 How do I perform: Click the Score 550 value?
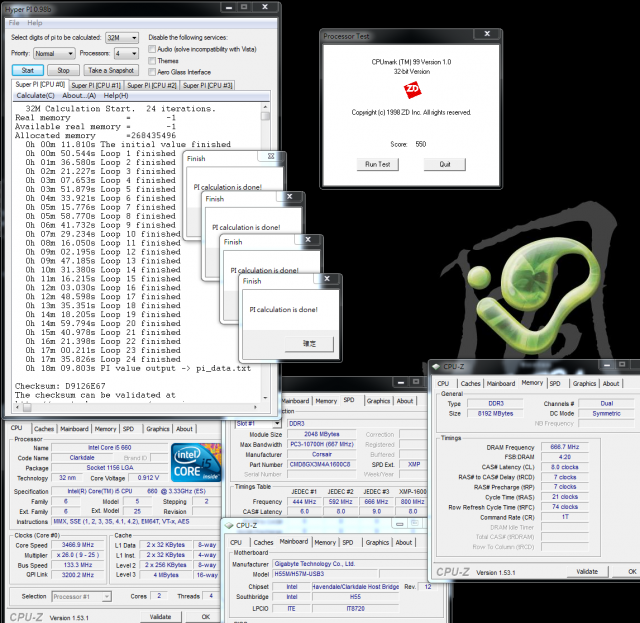click(x=420, y=144)
